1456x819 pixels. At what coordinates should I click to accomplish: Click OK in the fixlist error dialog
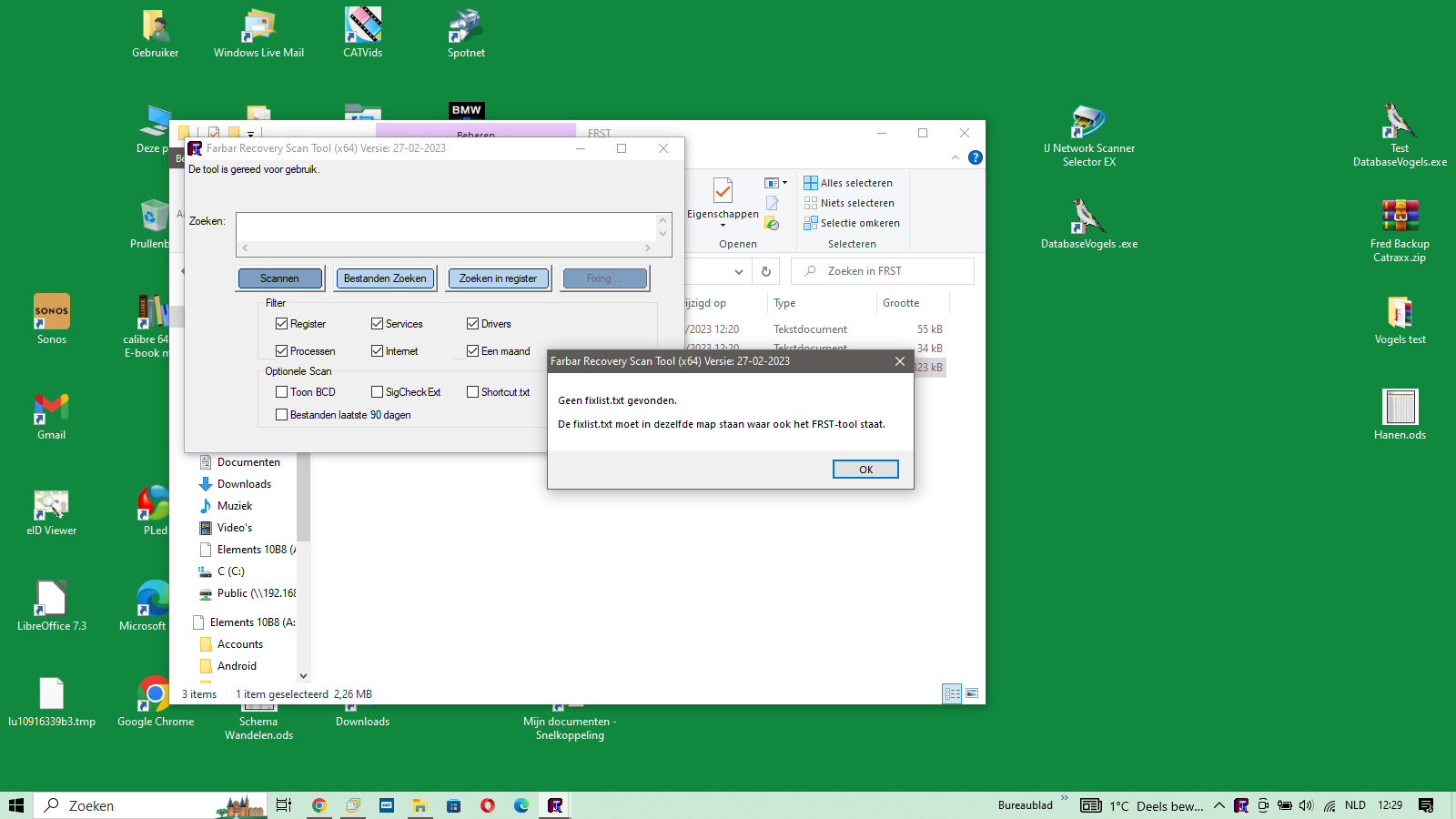coord(865,470)
